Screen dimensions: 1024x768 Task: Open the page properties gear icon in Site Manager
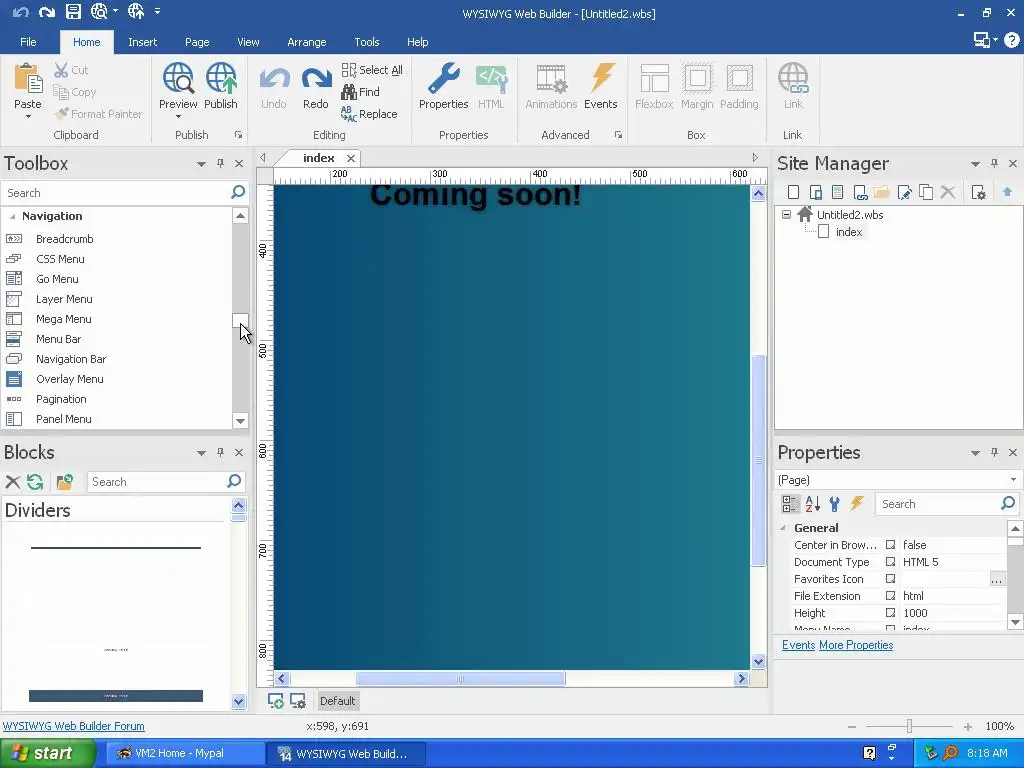978,192
